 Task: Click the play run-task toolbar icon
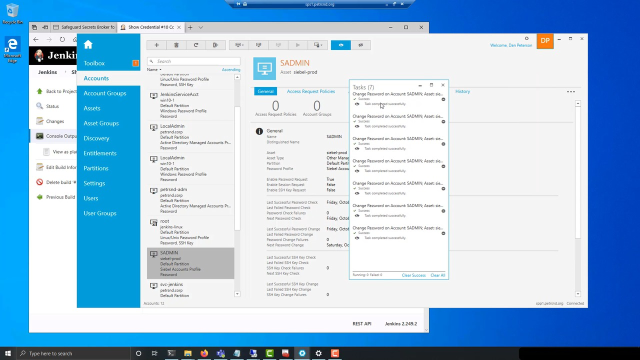tap(298, 45)
